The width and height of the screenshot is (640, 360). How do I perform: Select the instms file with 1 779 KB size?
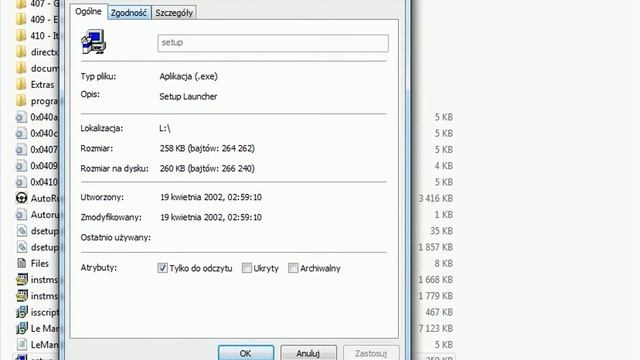pyautogui.click(x=22, y=296)
